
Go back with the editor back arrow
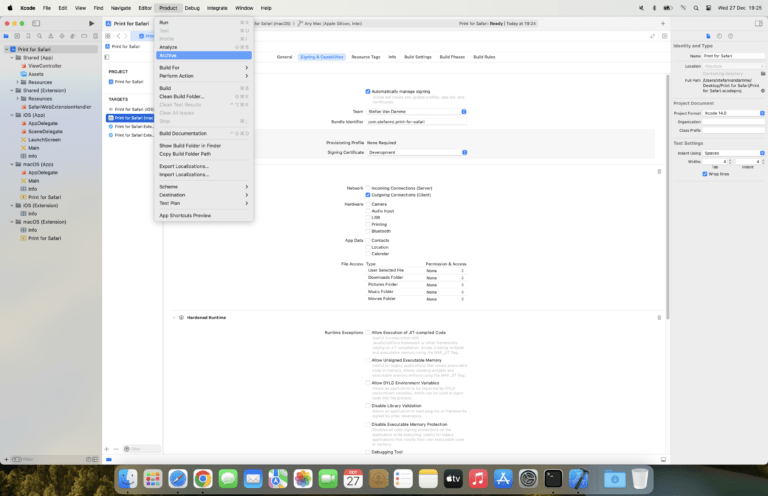coord(118,36)
